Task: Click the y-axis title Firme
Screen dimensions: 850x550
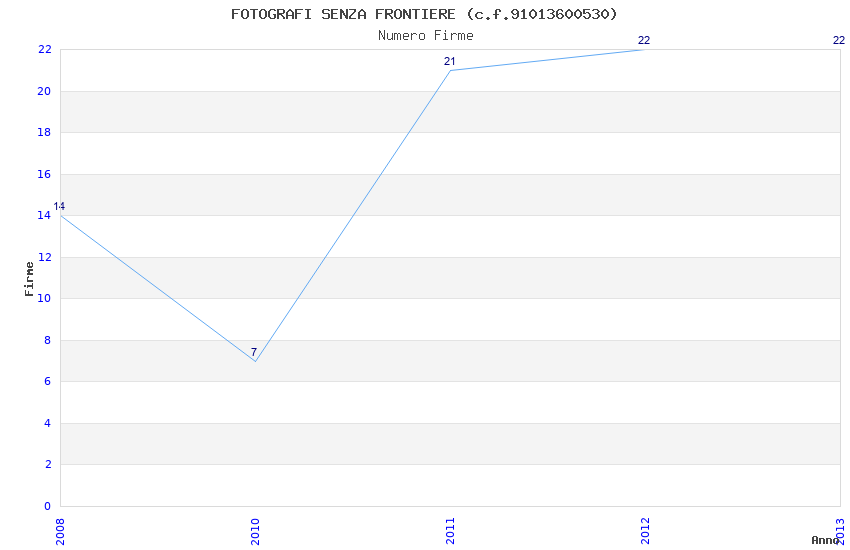Action: coord(29,279)
